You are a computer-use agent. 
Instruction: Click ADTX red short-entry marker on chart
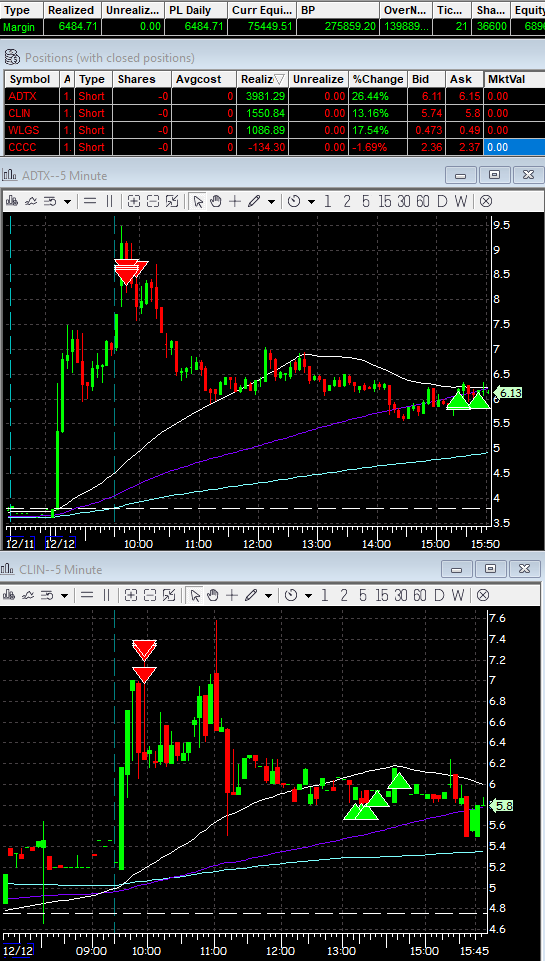[x=129, y=271]
